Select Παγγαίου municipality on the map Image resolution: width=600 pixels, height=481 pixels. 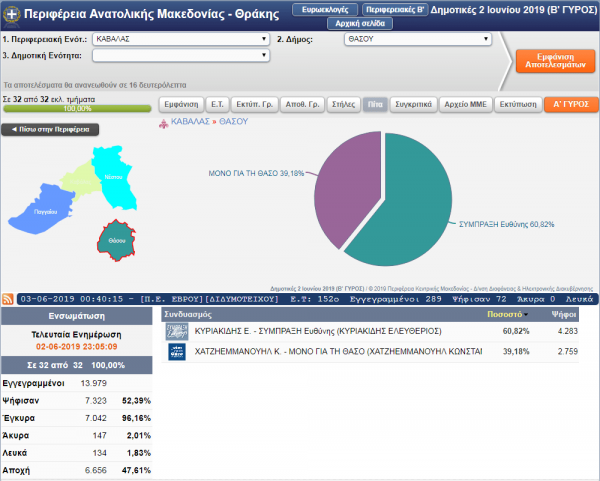point(45,212)
